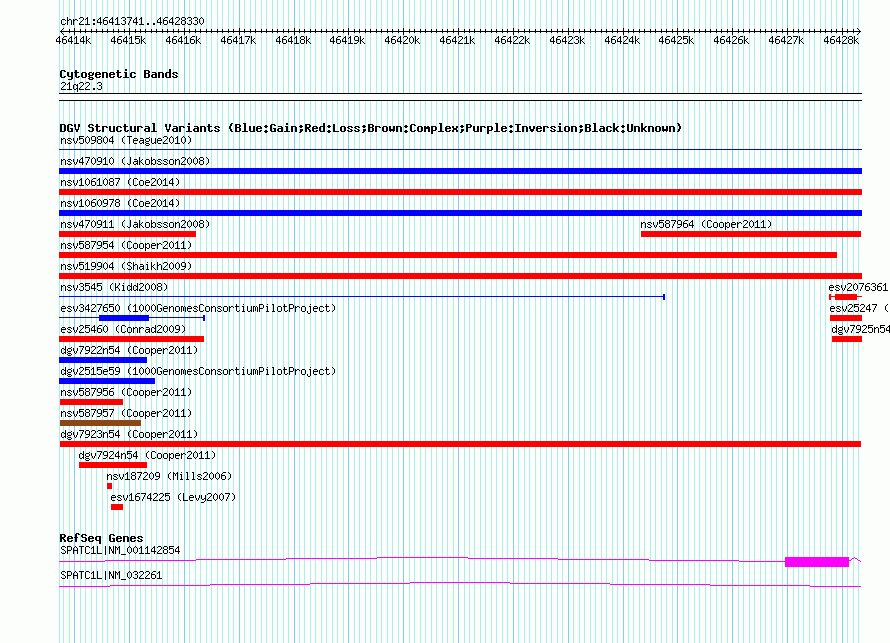Click the 21q22.3 band label
890x643 pixels.
81,86
